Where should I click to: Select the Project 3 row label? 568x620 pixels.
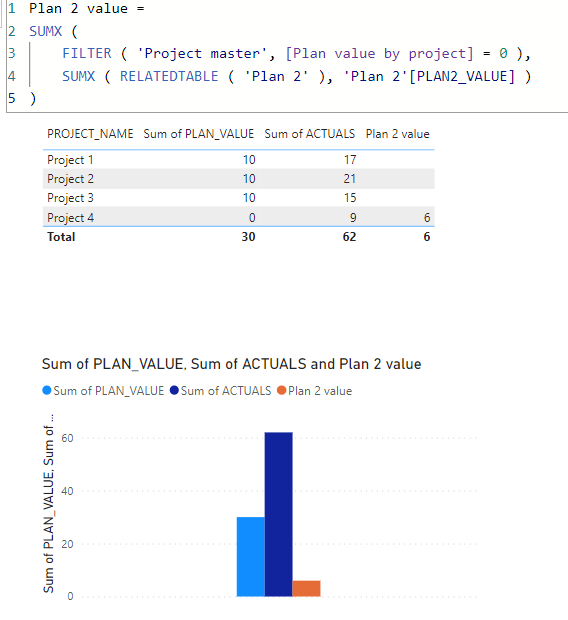pyautogui.click(x=70, y=198)
